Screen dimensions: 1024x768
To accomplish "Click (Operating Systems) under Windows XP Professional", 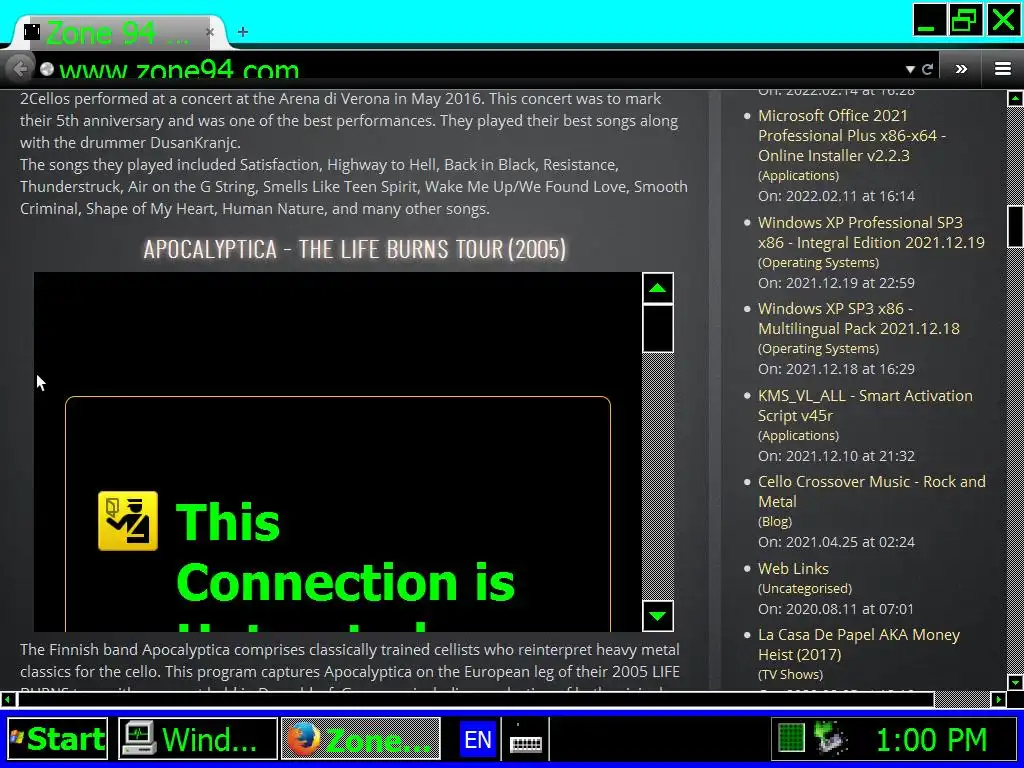I will tap(818, 263).
